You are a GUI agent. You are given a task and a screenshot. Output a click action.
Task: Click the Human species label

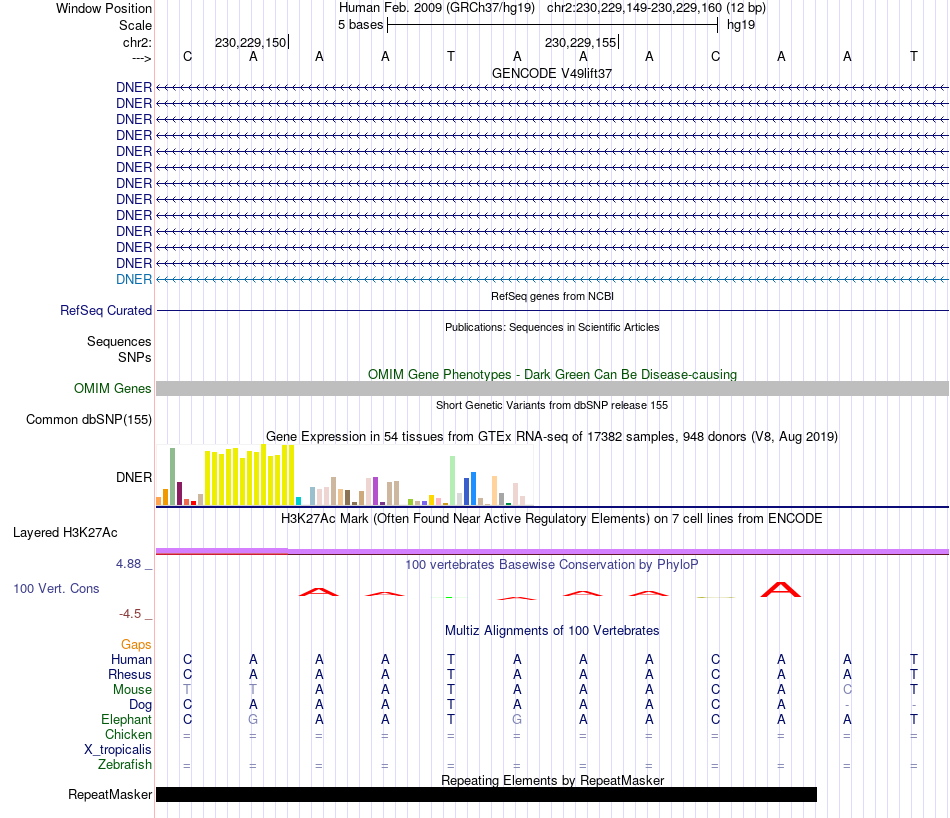pos(131,659)
